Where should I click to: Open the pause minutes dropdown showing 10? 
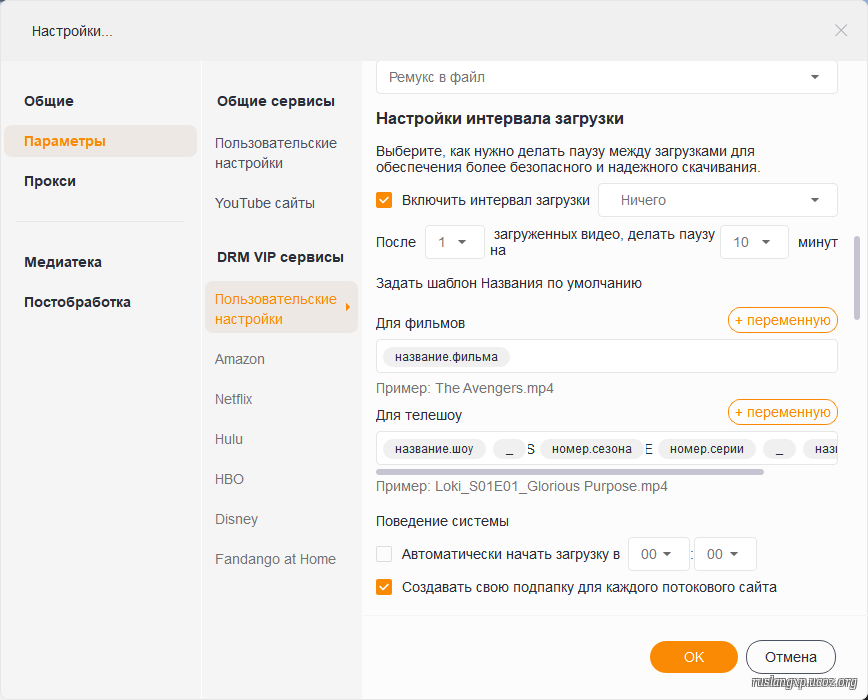click(x=754, y=242)
